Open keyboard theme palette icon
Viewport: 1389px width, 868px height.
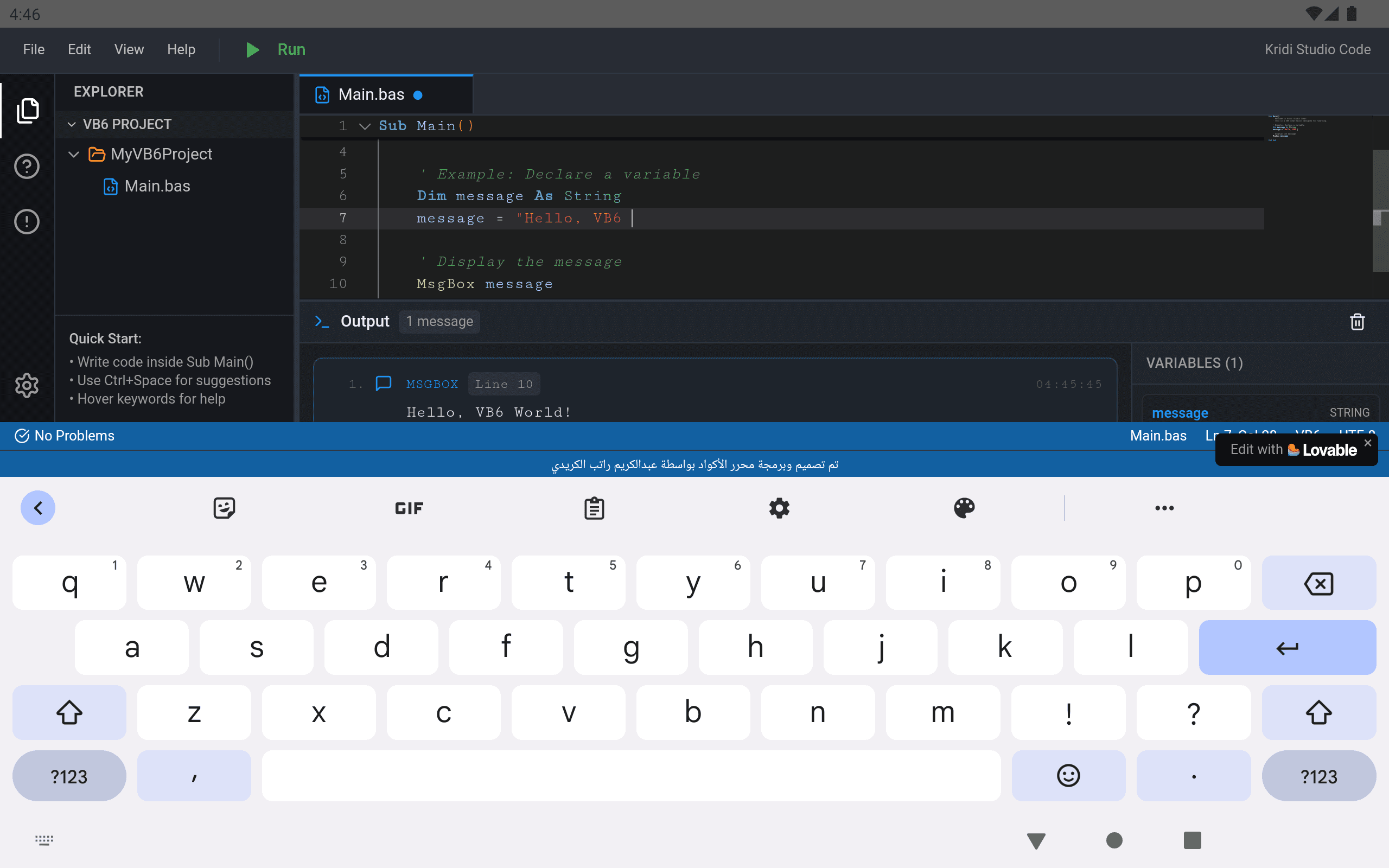coord(964,508)
